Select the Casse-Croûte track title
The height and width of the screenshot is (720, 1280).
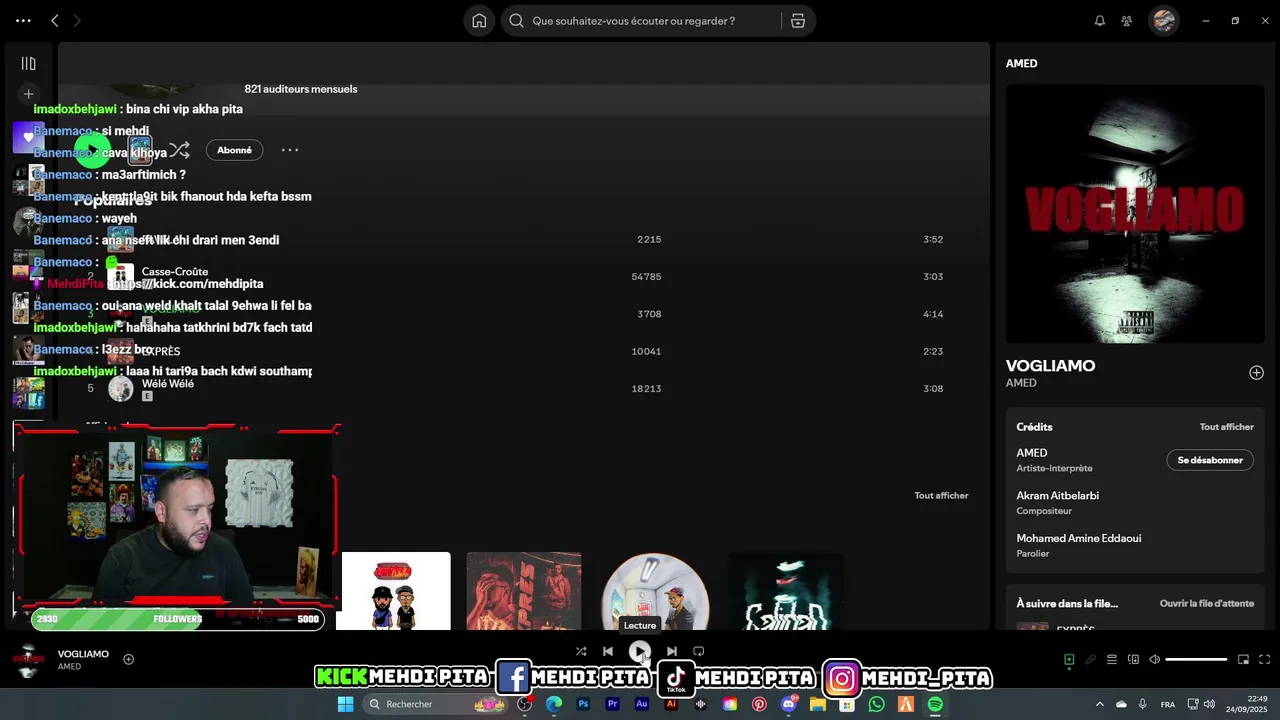(175, 271)
